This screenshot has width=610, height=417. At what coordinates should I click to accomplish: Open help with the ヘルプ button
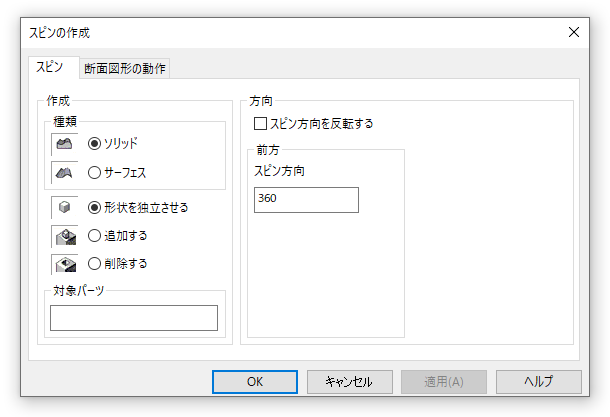tap(539, 382)
